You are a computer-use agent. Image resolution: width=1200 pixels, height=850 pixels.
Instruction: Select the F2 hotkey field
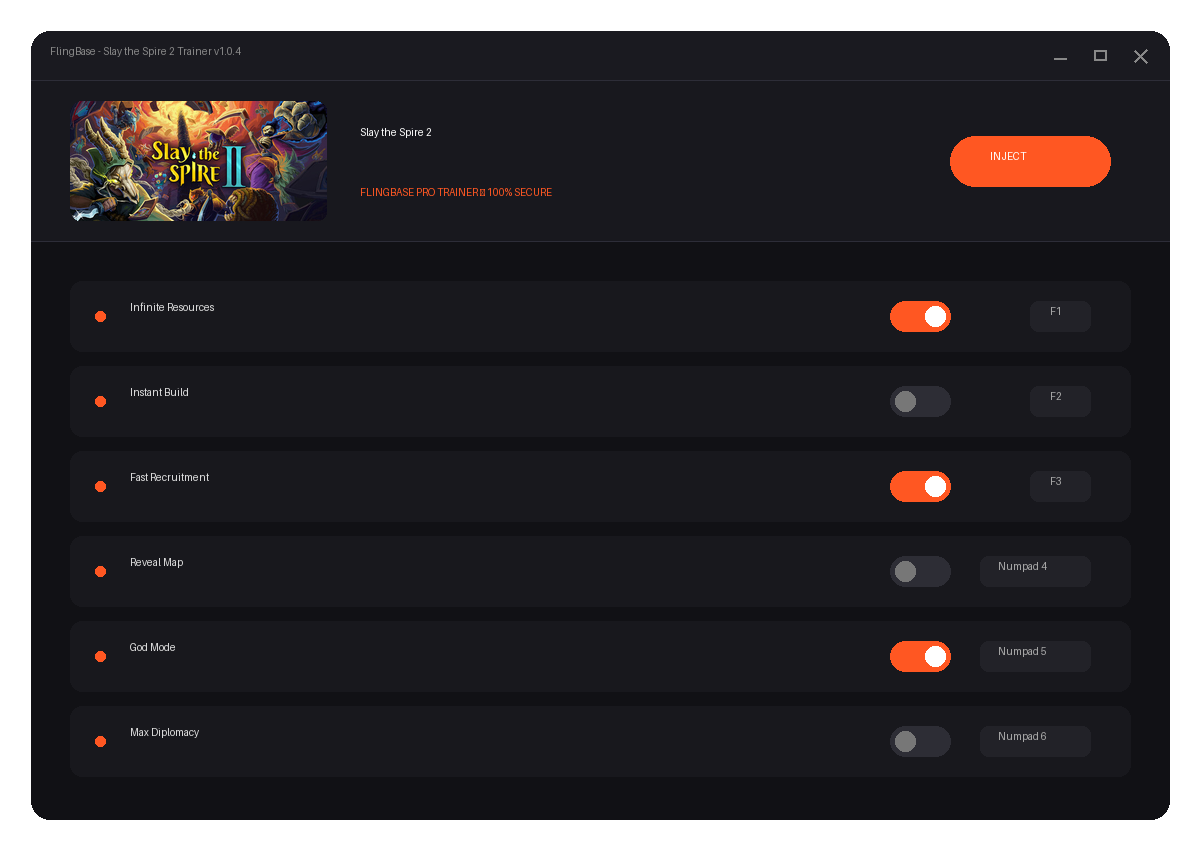click(x=1060, y=402)
